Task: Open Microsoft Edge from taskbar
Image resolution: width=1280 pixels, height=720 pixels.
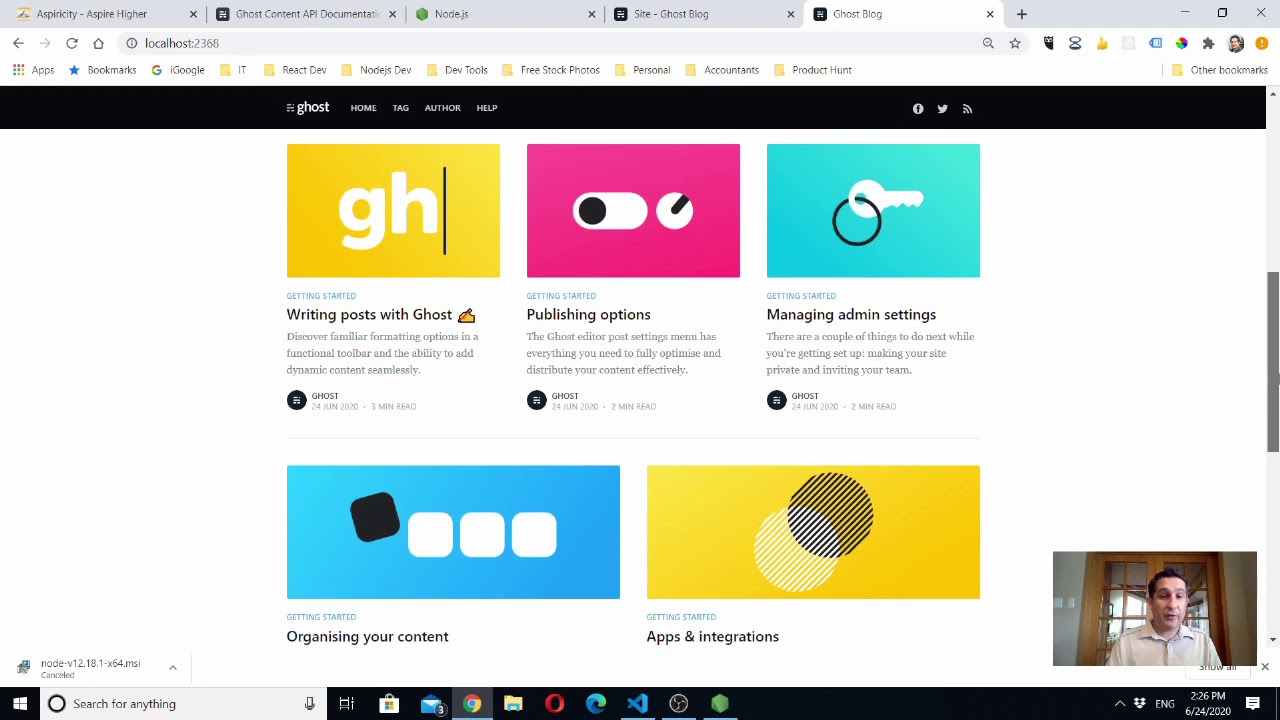Action: click(596, 704)
